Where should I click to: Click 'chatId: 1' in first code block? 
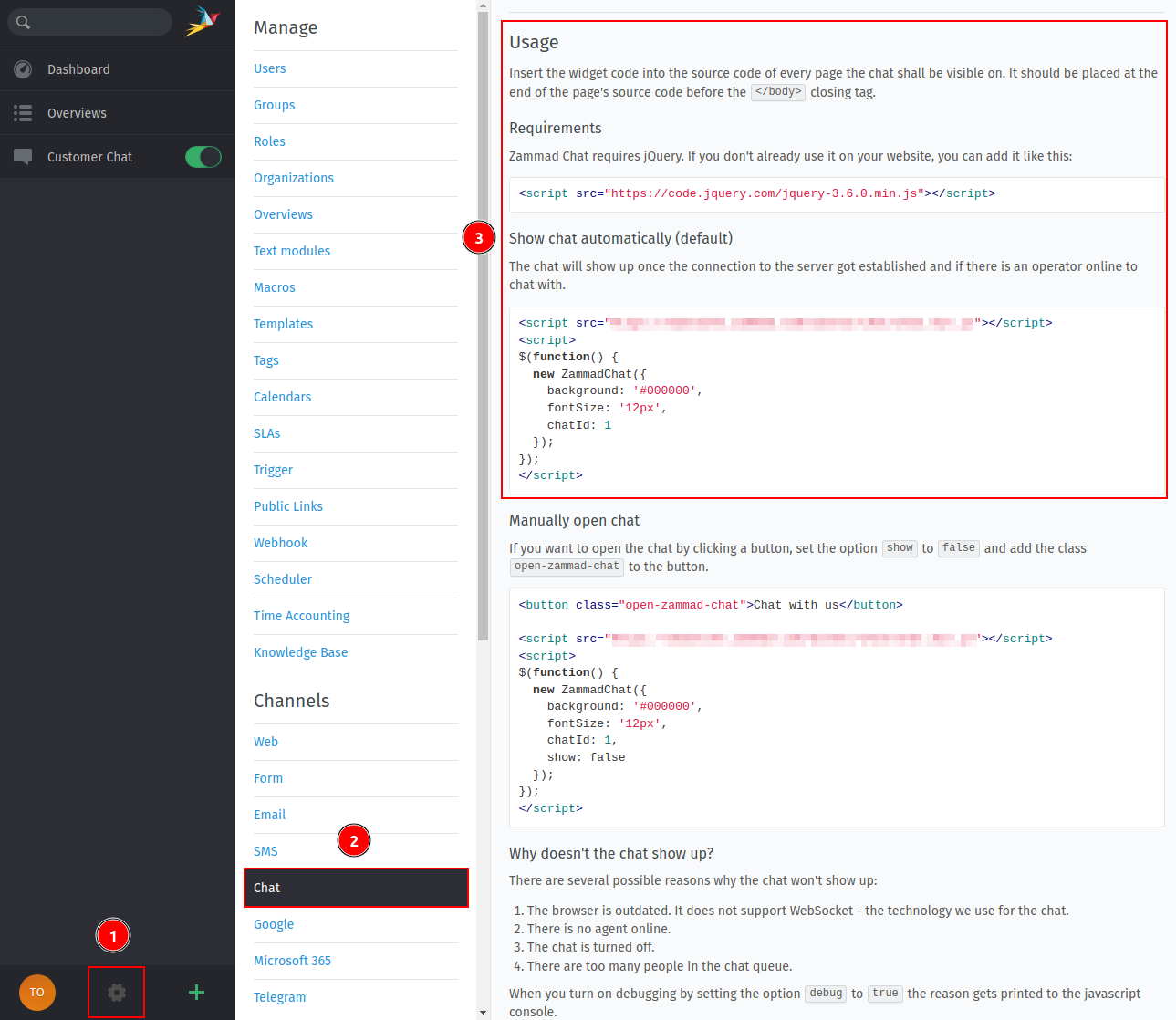[x=579, y=425]
